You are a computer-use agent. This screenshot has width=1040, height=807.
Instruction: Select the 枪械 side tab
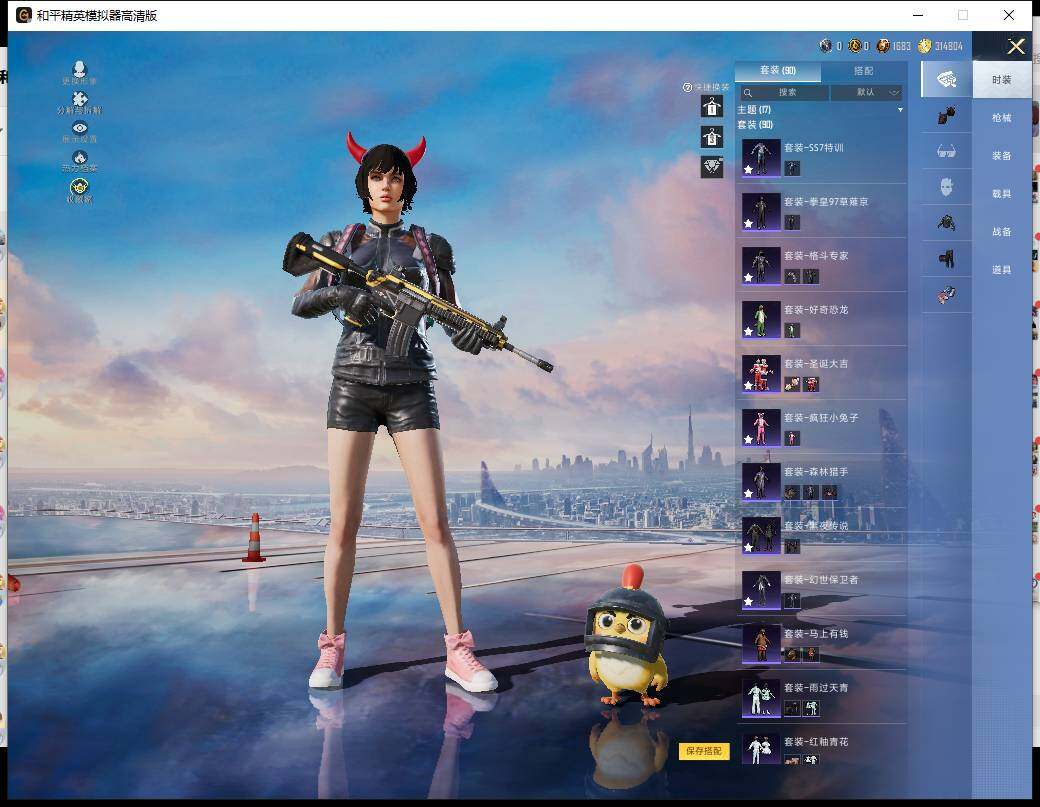pos(1002,118)
